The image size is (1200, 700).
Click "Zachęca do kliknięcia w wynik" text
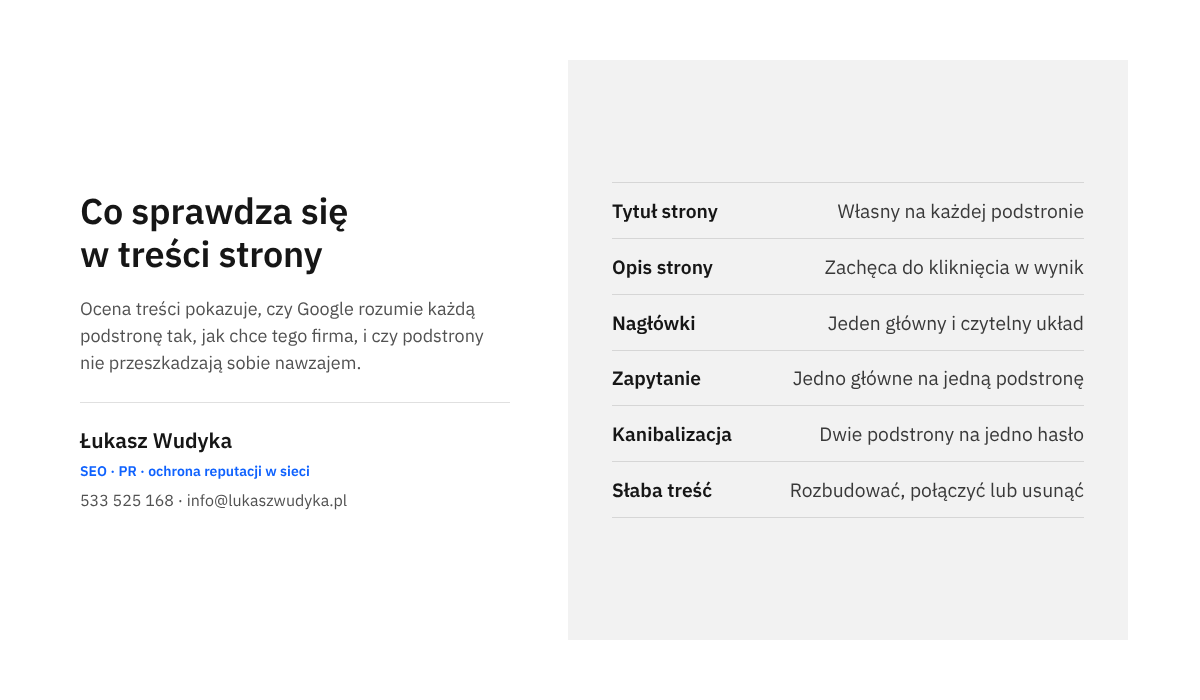coord(954,268)
